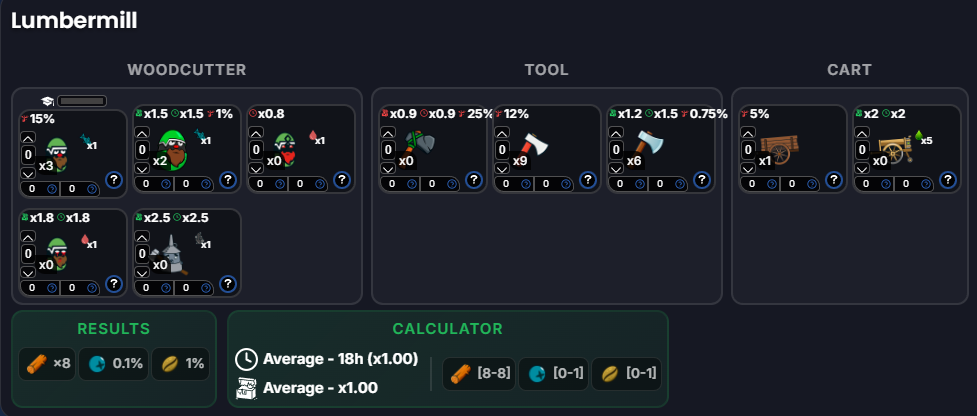977x416 pixels.
Task: Increase the 15% woodcutter count with up arrow
Action: (28, 138)
